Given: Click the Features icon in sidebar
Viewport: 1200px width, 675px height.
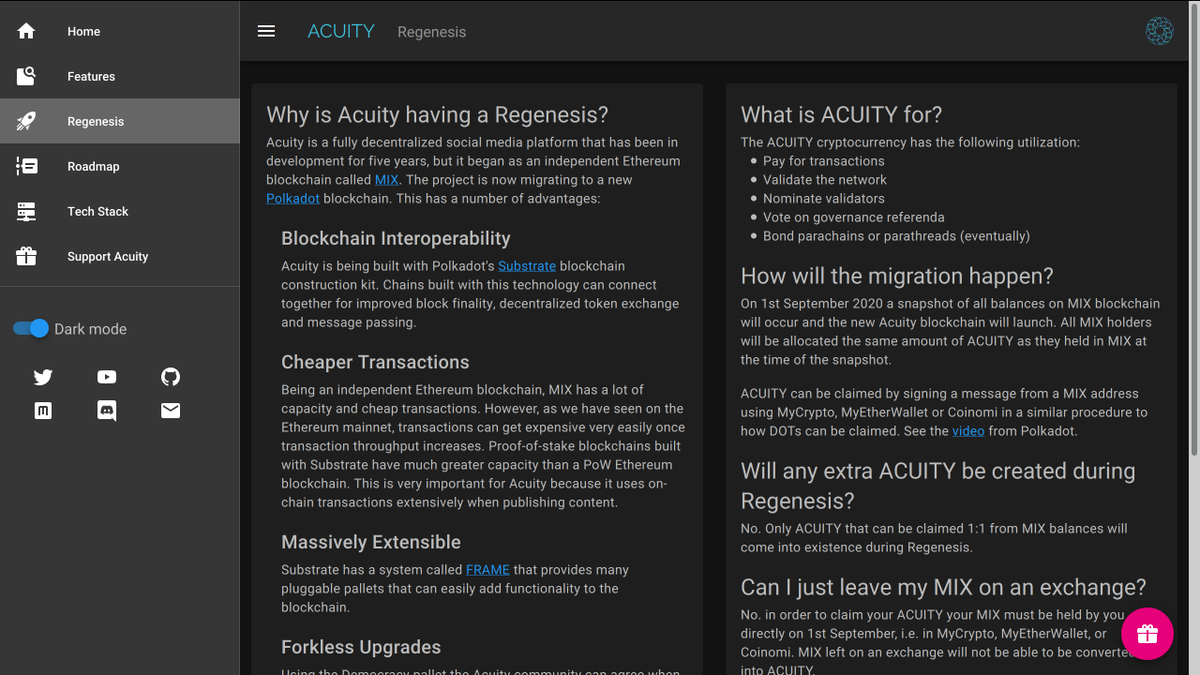Looking at the screenshot, I should (x=27, y=76).
